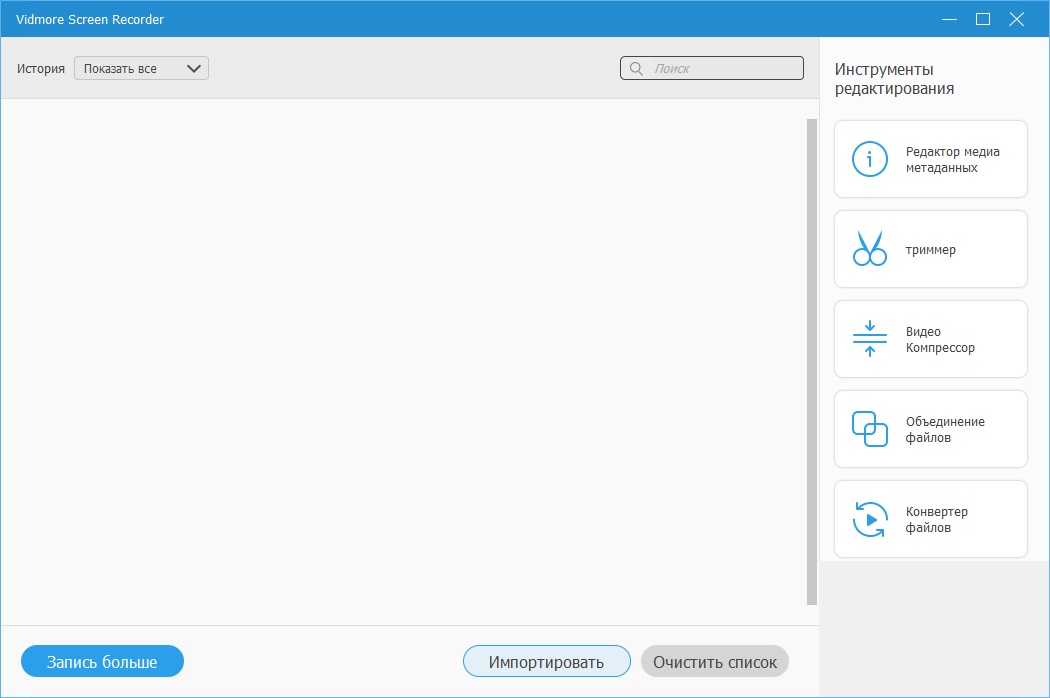1050x698 pixels.
Task: Click the magnifier icon in the search box
Action: tap(638, 67)
